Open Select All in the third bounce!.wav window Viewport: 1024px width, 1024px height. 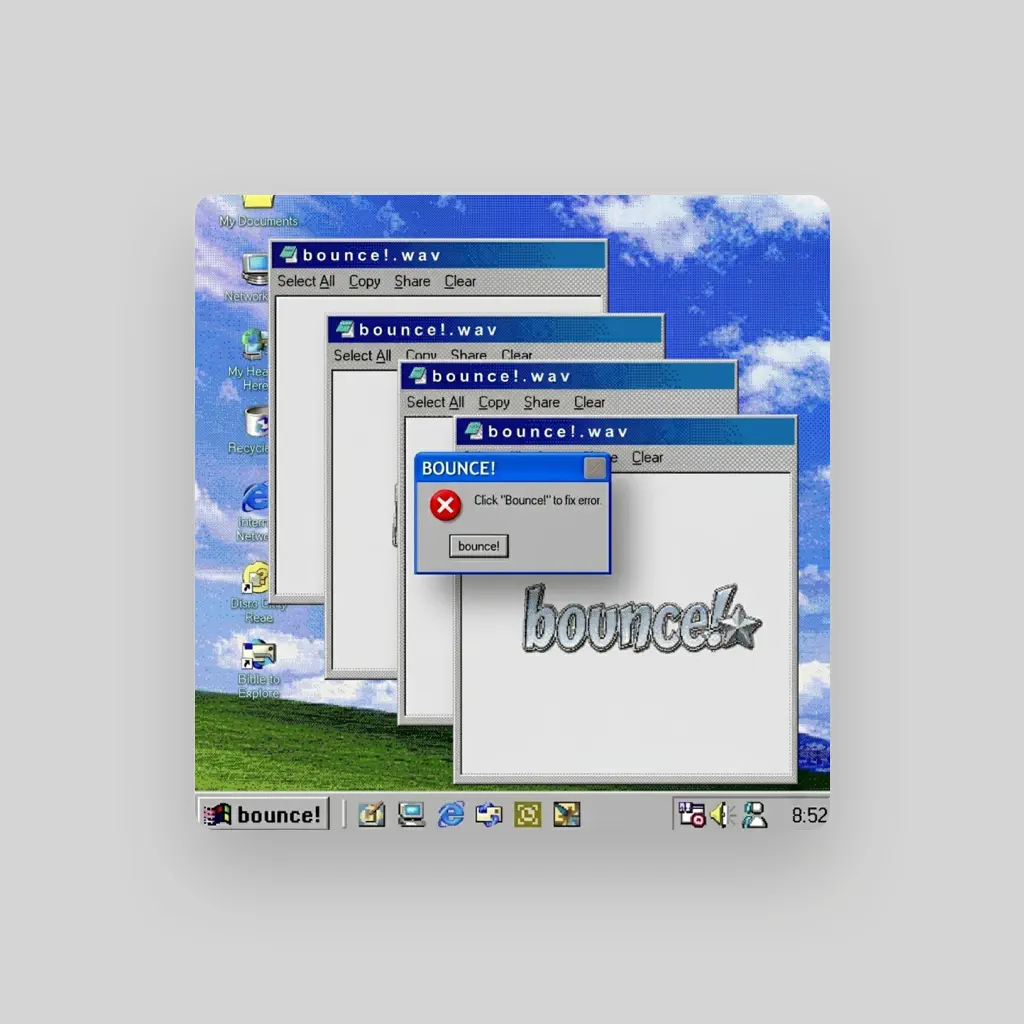point(436,402)
